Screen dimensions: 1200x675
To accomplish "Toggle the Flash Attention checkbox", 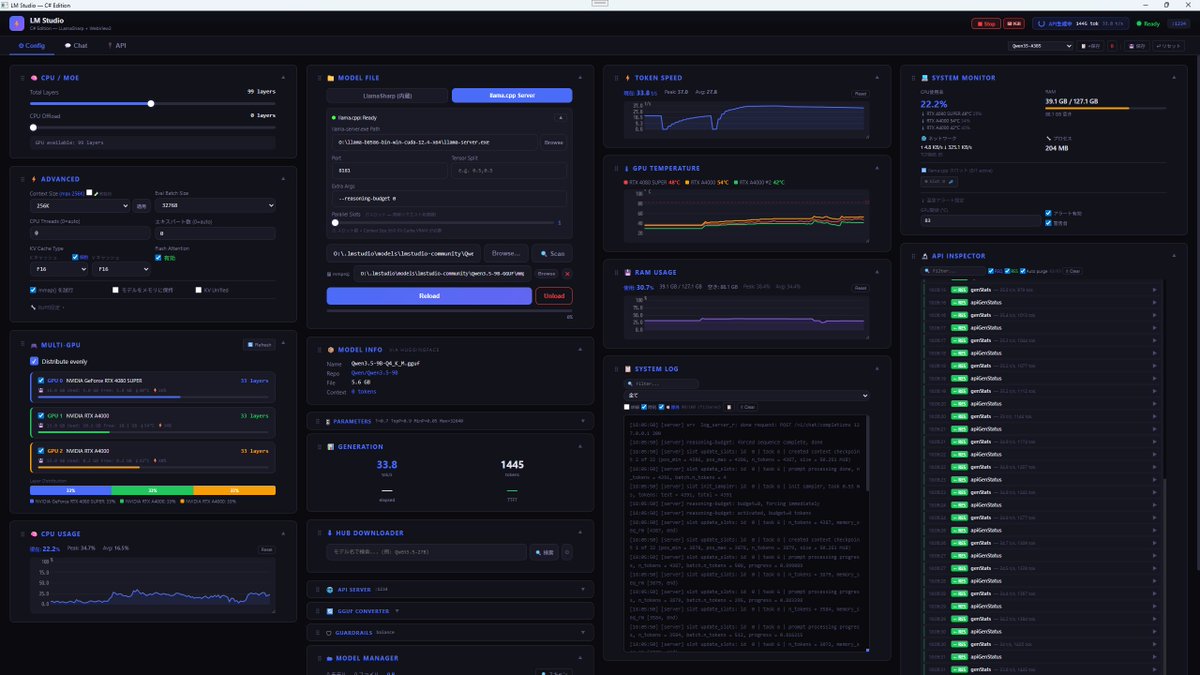I will (158, 258).
